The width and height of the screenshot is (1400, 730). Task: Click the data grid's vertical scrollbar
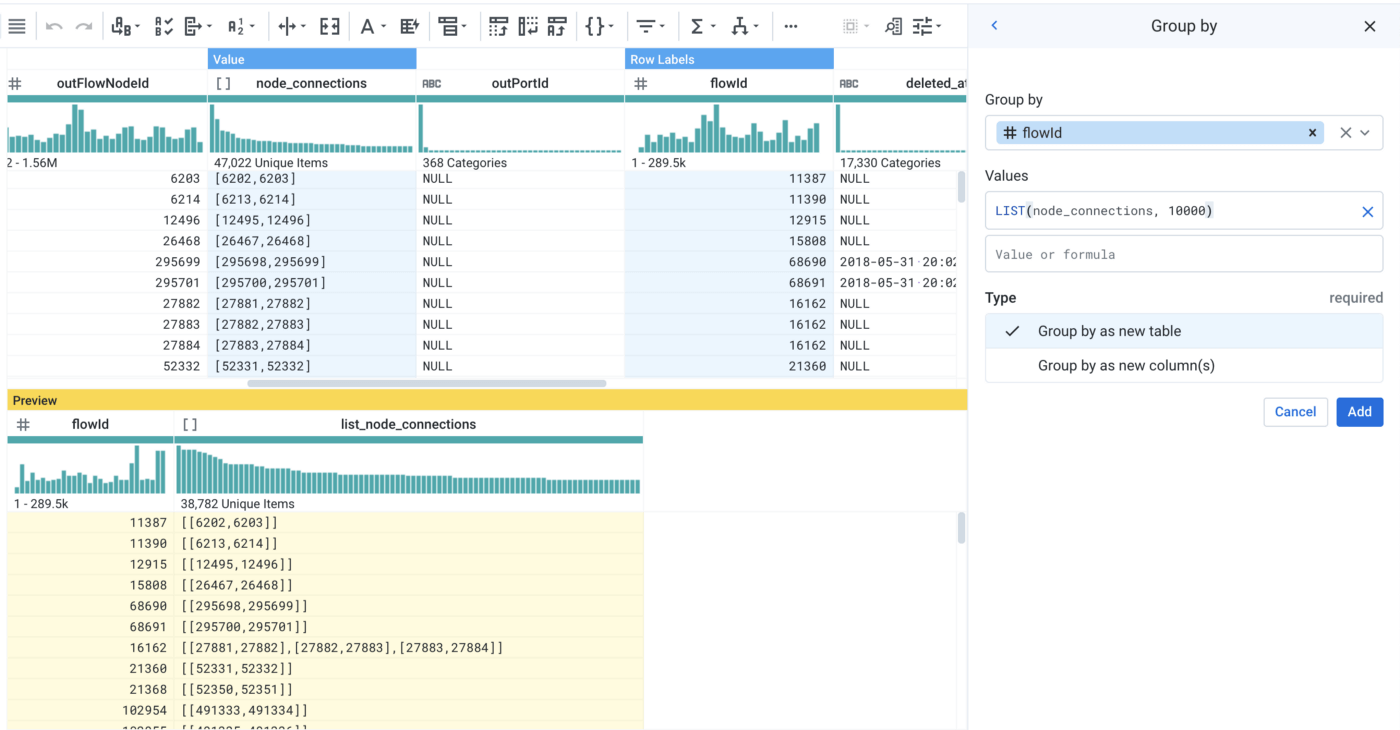pyautogui.click(x=962, y=186)
